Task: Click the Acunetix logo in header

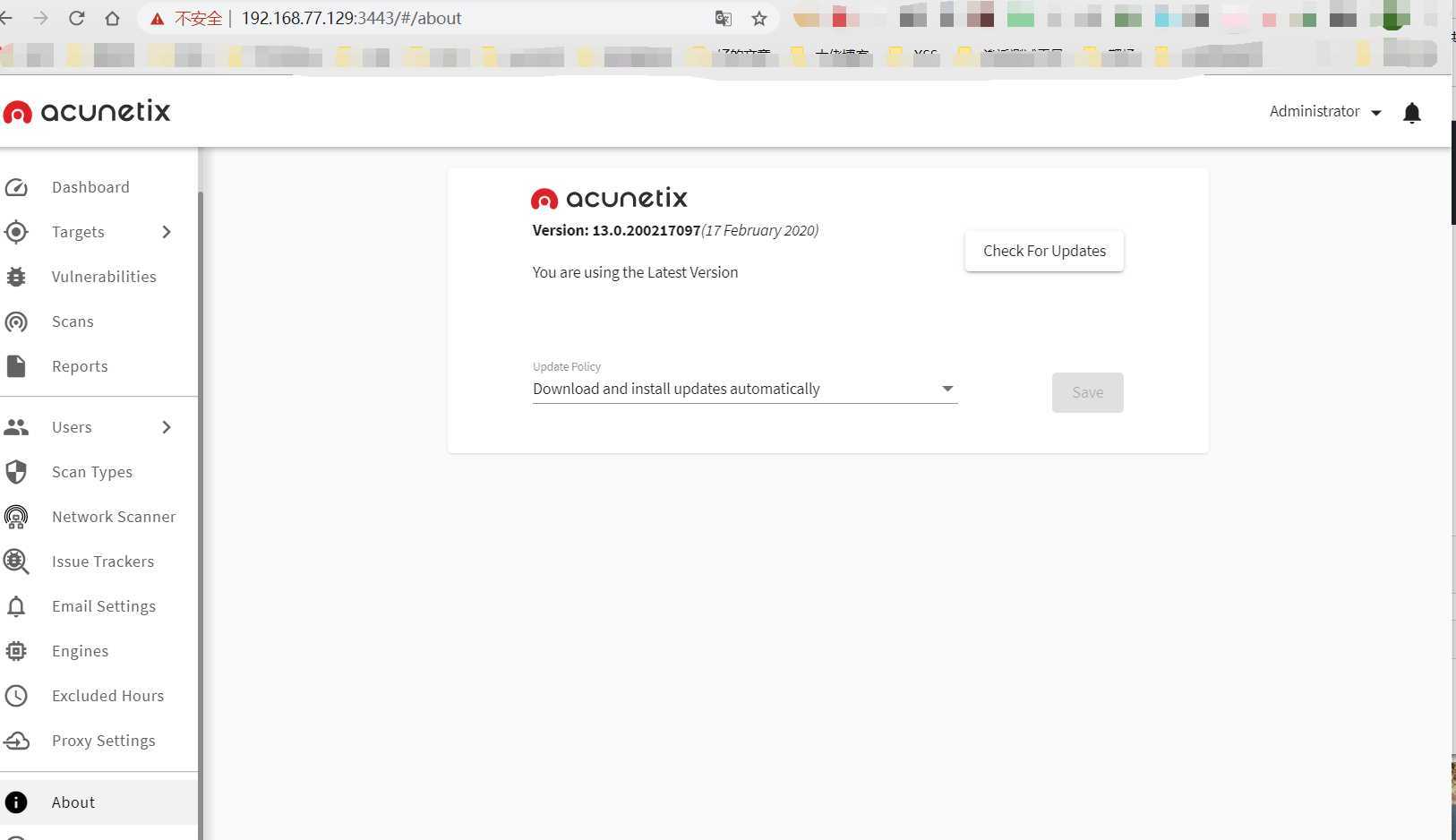Action: [x=87, y=111]
